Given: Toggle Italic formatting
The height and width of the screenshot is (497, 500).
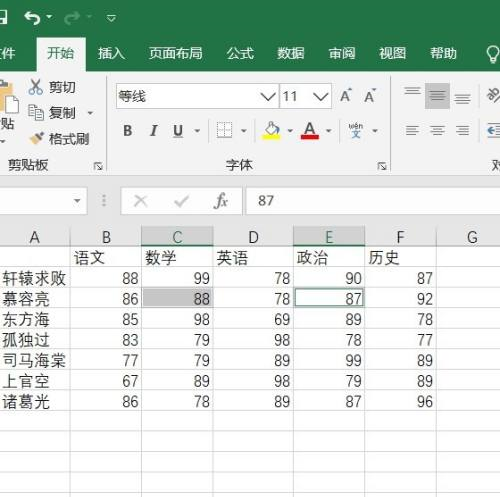Looking at the screenshot, I should [153, 131].
